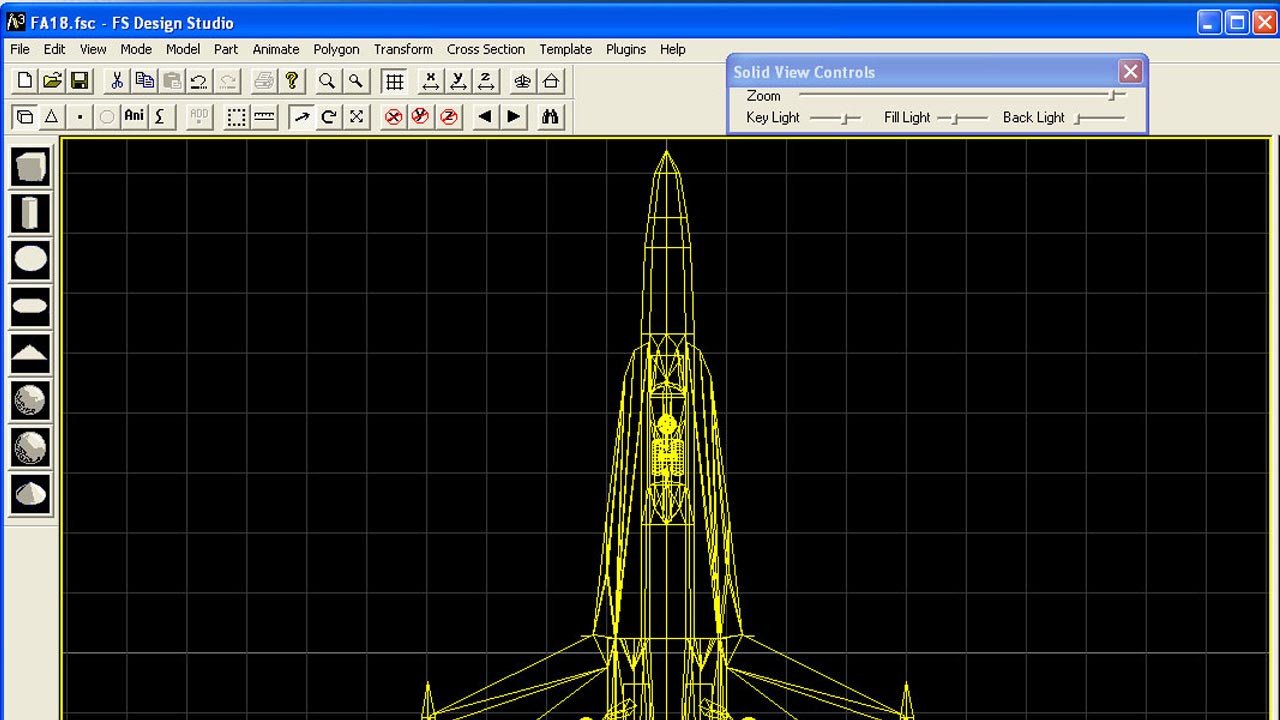Open the Model menu
This screenshot has height=720, width=1280.
point(183,49)
